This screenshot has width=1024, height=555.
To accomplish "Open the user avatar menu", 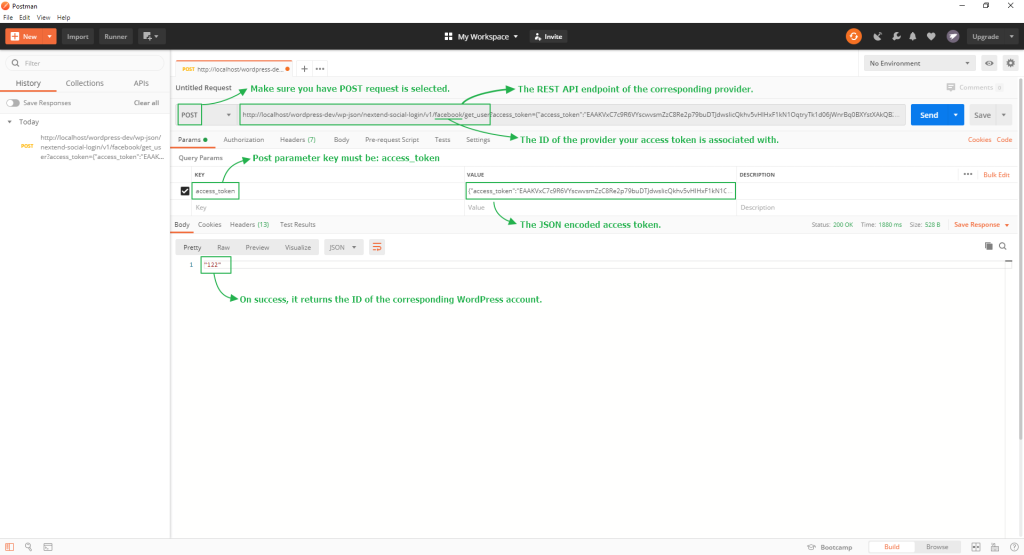I will click(x=953, y=37).
